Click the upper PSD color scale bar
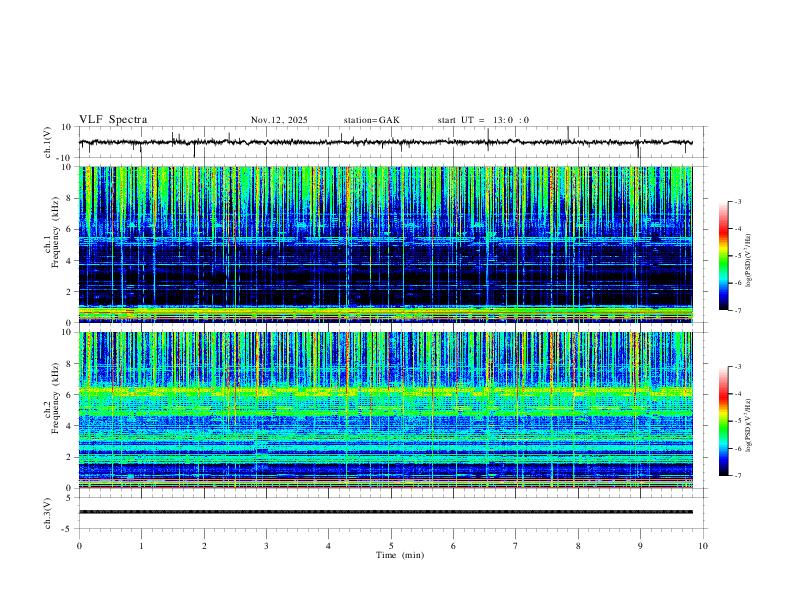Screen dimensions: 792x612 [x=724, y=256]
